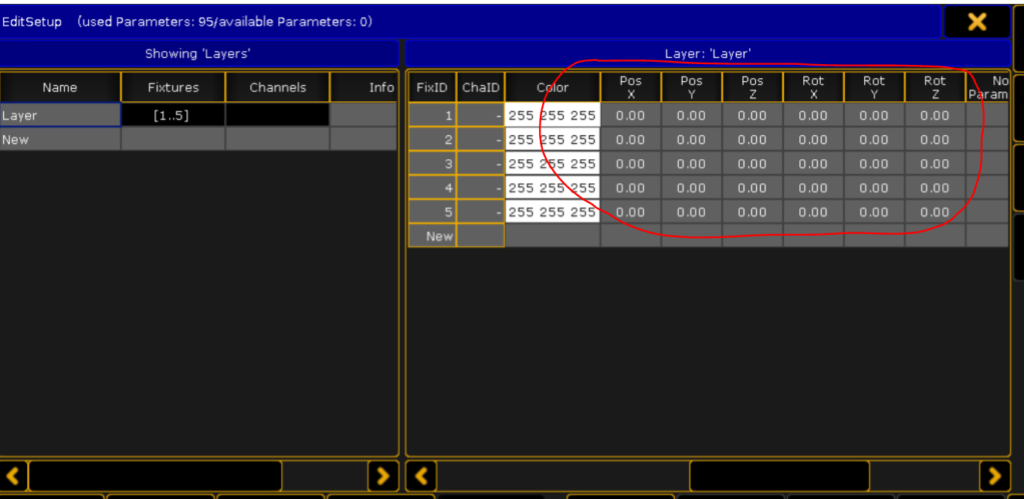Click Pos X value of fixture 1
This screenshot has height=499, width=1024.
click(631, 116)
